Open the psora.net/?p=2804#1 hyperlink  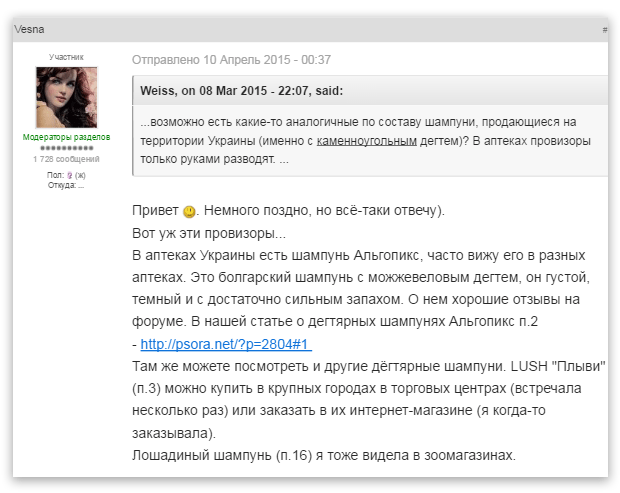(226, 343)
